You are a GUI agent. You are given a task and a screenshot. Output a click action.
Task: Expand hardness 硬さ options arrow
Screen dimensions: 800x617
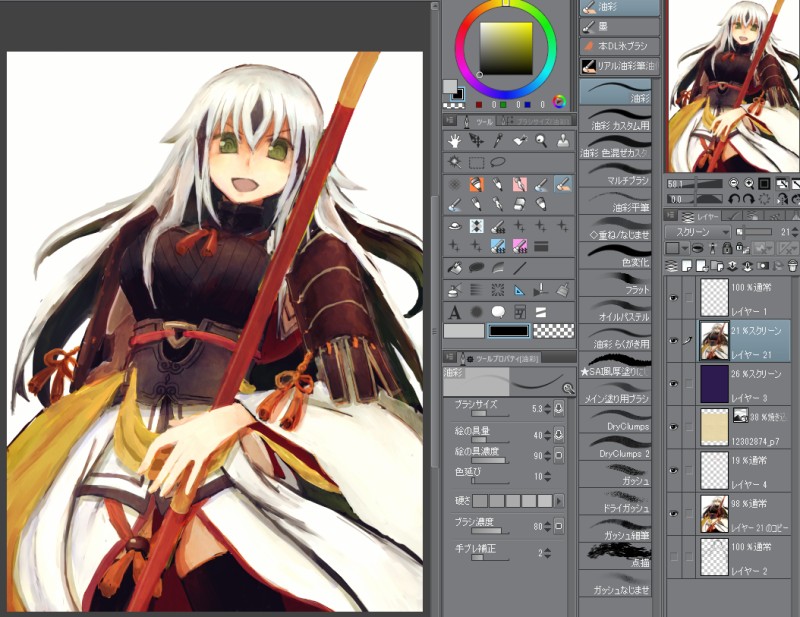(559, 501)
